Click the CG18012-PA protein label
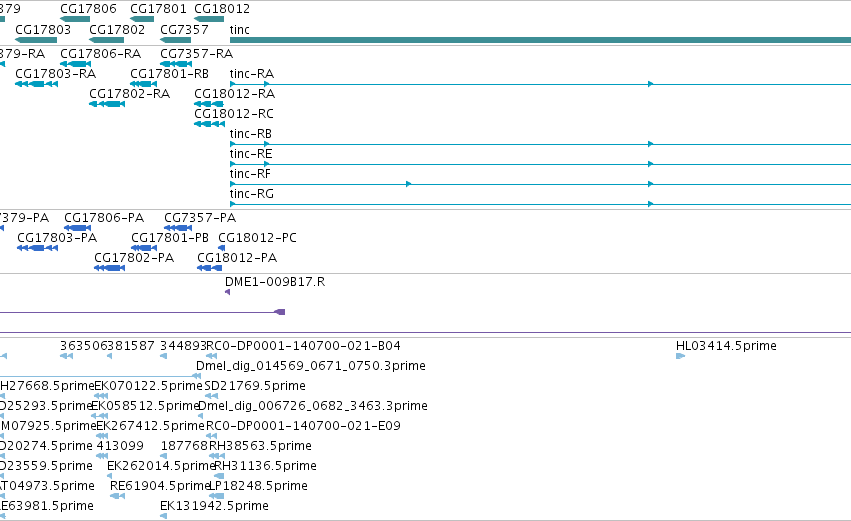 237,258
